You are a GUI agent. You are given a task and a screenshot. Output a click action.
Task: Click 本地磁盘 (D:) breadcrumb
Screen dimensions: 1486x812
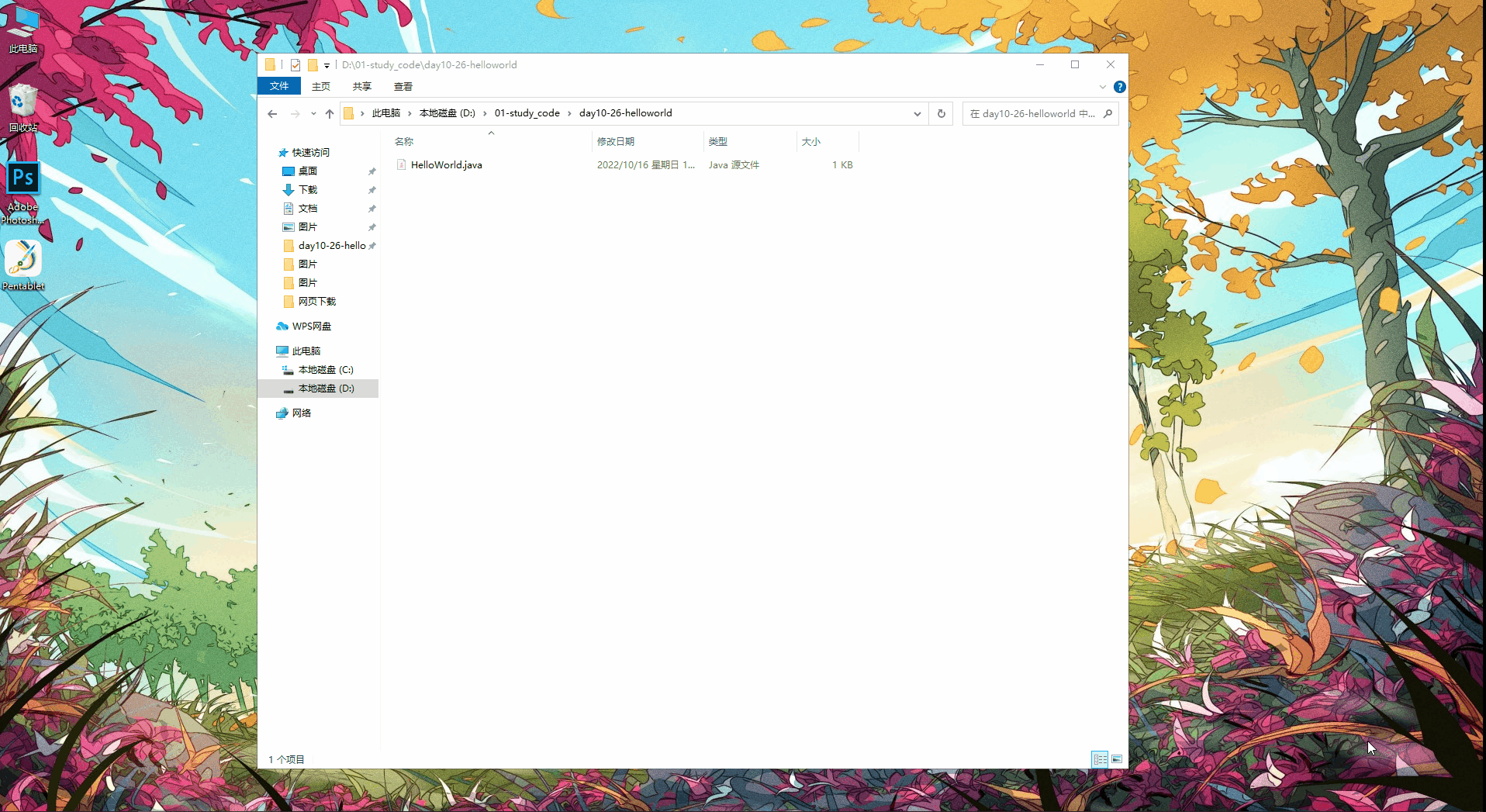pyautogui.click(x=447, y=113)
